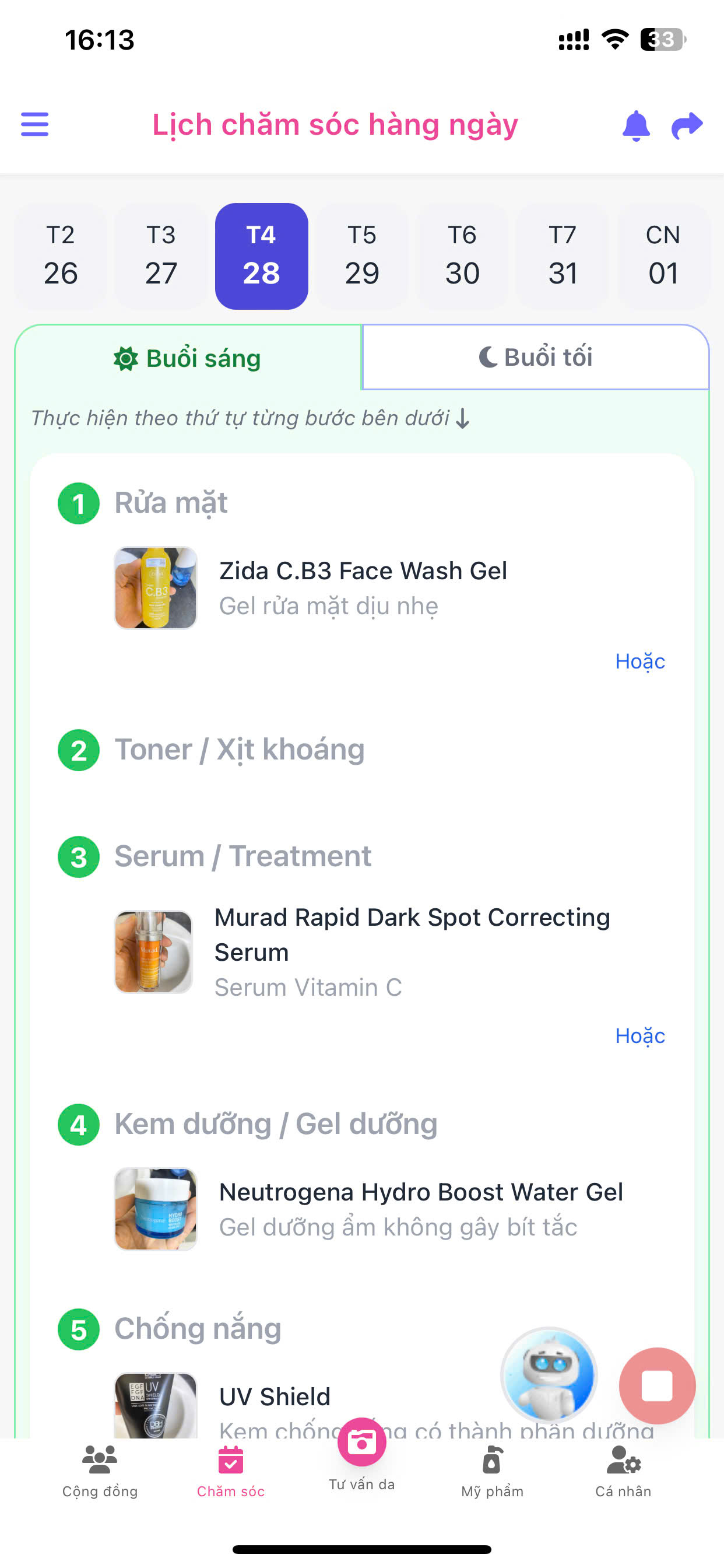This screenshot has width=724, height=1568.
Task: Select the Chăm sóc bottom tab
Action: coord(231,1471)
